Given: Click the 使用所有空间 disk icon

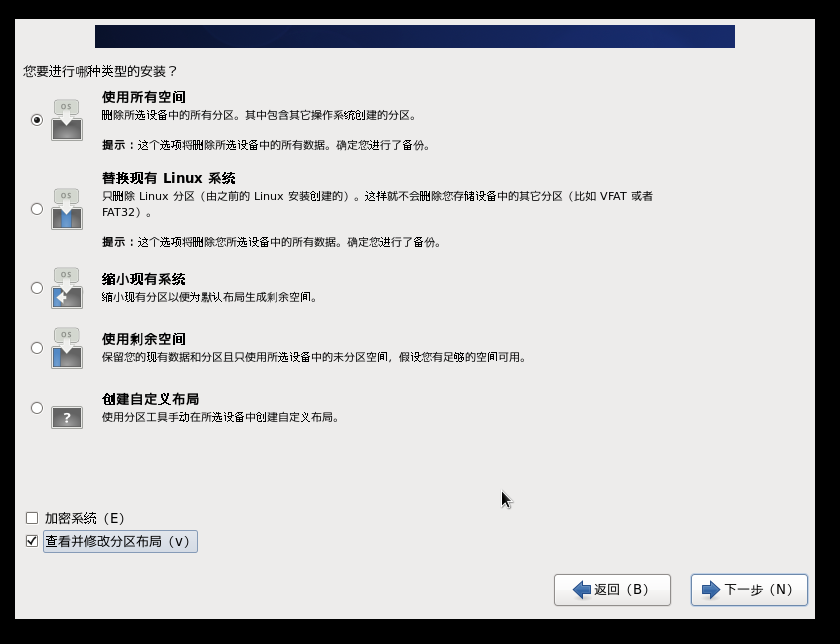Looking at the screenshot, I should click(67, 120).
